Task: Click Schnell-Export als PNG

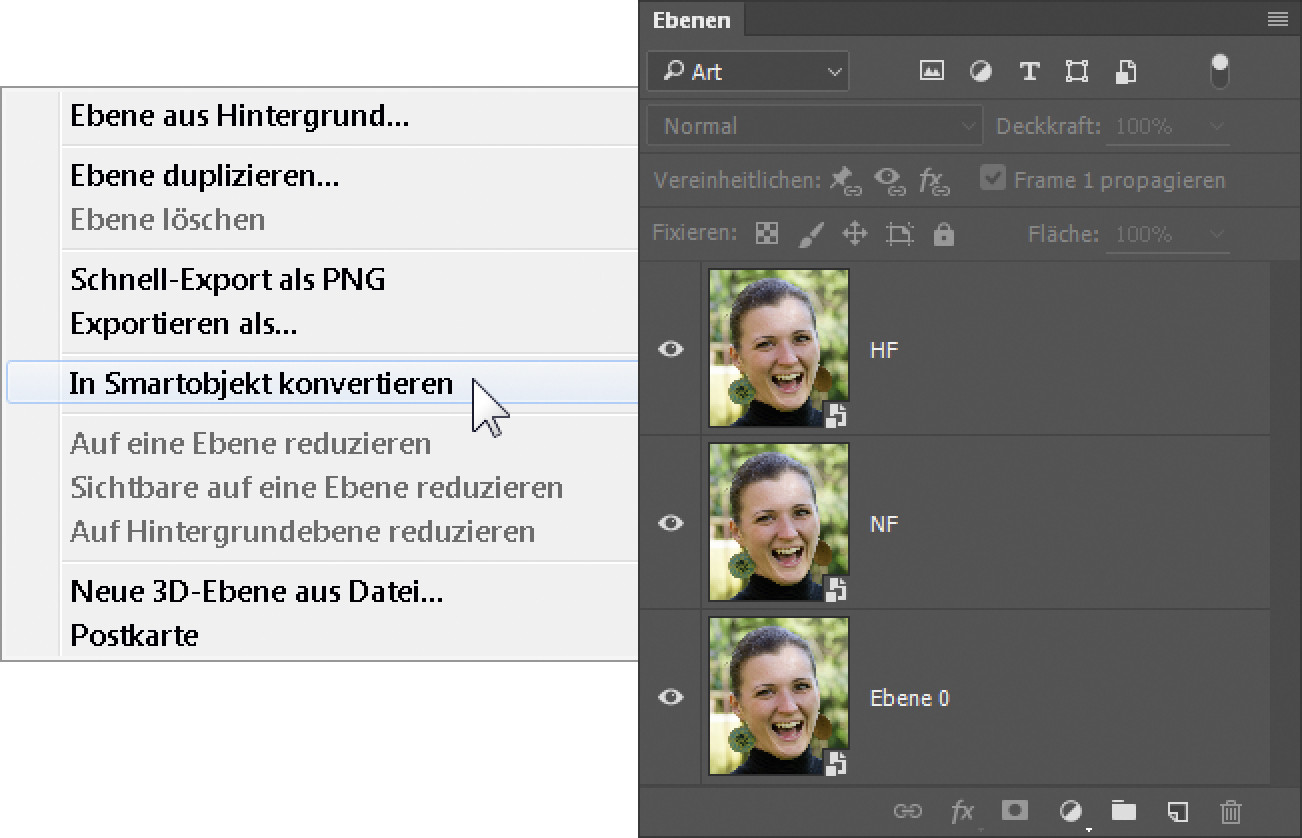Action: click(x=227, y=280)
